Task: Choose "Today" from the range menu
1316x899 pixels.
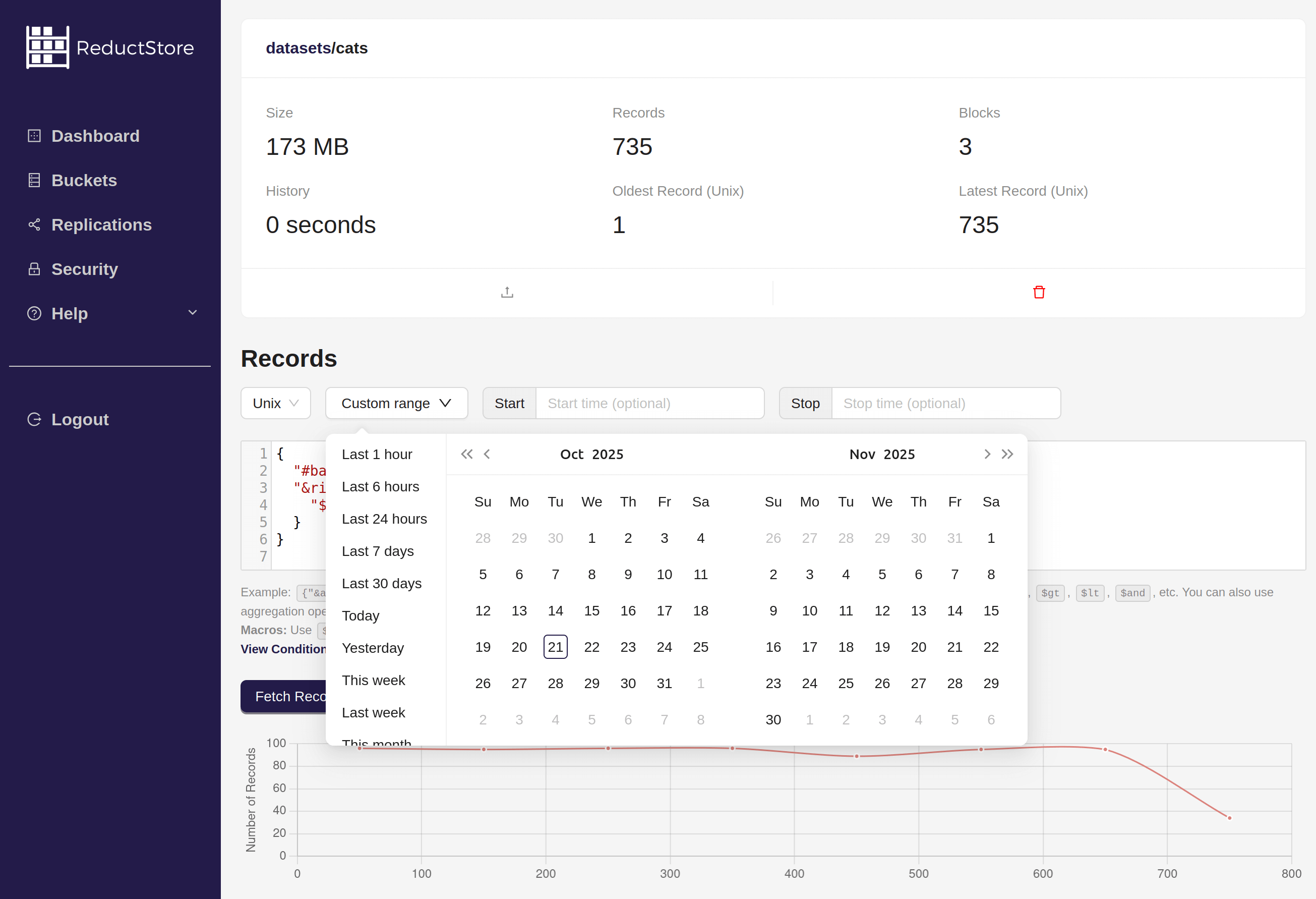Action: (x=360, y=615)
